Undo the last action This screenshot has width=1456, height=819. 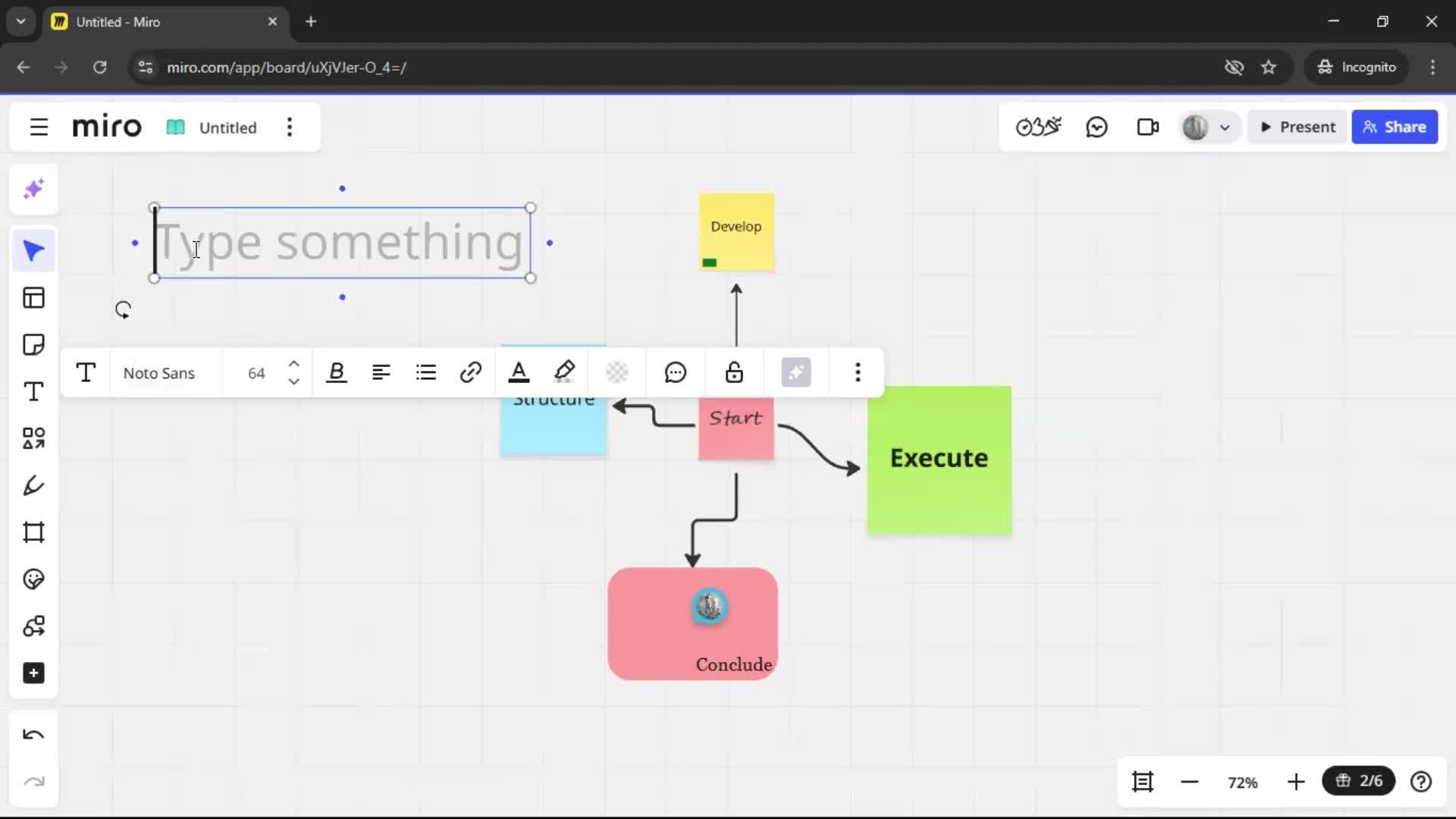click(x=33, y=735)
